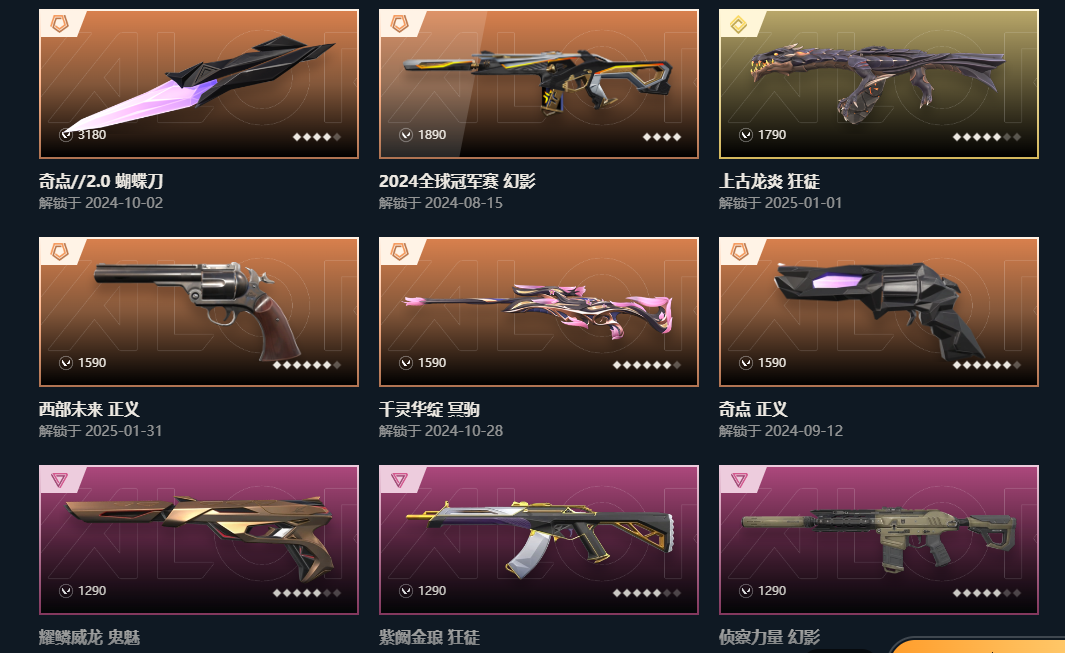
Task: Click the pink triangle tier badge on 耀鳞威龙 鬼魅
Action: (60, 480)
